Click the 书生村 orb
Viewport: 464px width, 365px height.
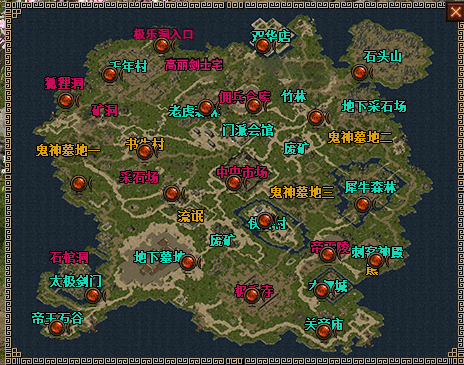145,152
